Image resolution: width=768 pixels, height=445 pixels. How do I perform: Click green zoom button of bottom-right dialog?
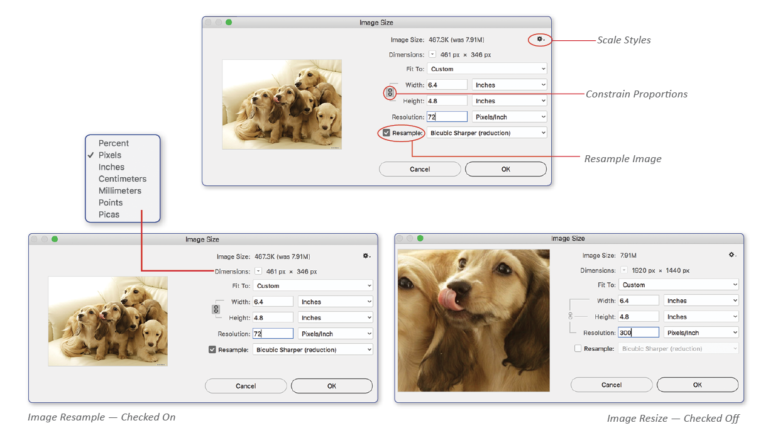[420, 238]
